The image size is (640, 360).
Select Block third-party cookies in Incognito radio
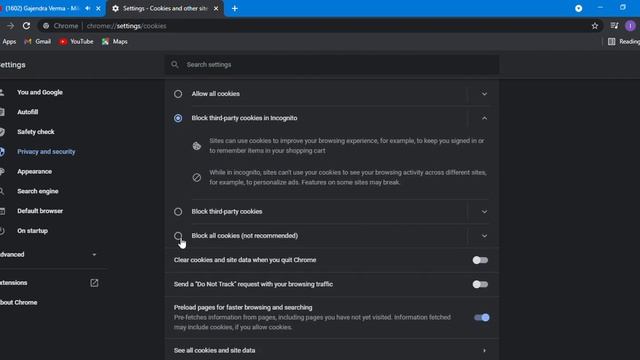tap(178, 118)
